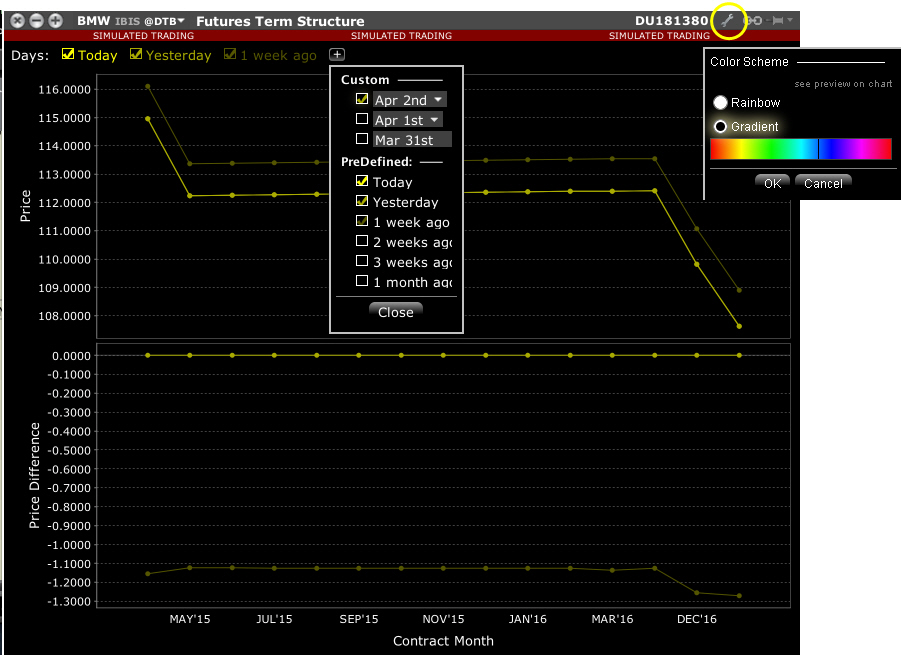901x655 pixels.
Task: Open chart settings with the wrench icon
Action: pyautogui.click(x=729, y=19)
